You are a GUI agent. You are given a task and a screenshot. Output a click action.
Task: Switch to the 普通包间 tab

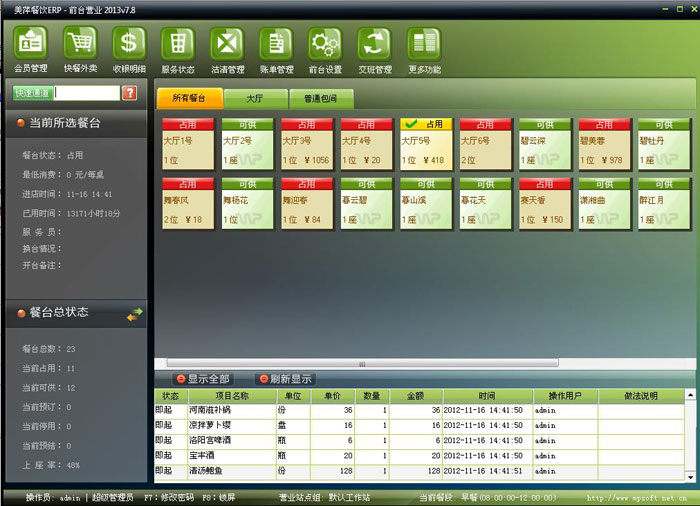point(314,99)
